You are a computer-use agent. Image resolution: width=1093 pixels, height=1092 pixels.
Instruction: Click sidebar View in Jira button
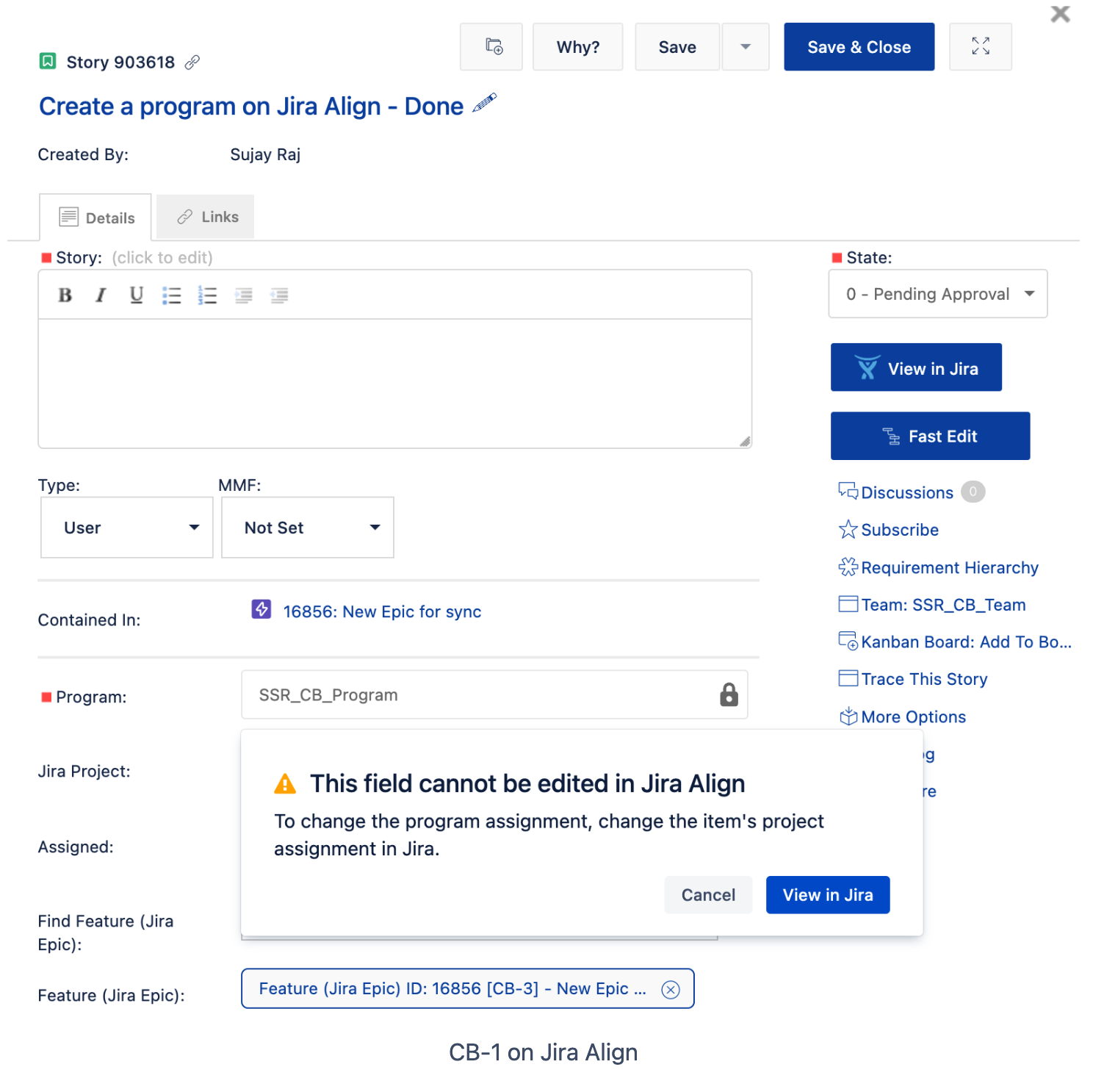coord(916,367)
